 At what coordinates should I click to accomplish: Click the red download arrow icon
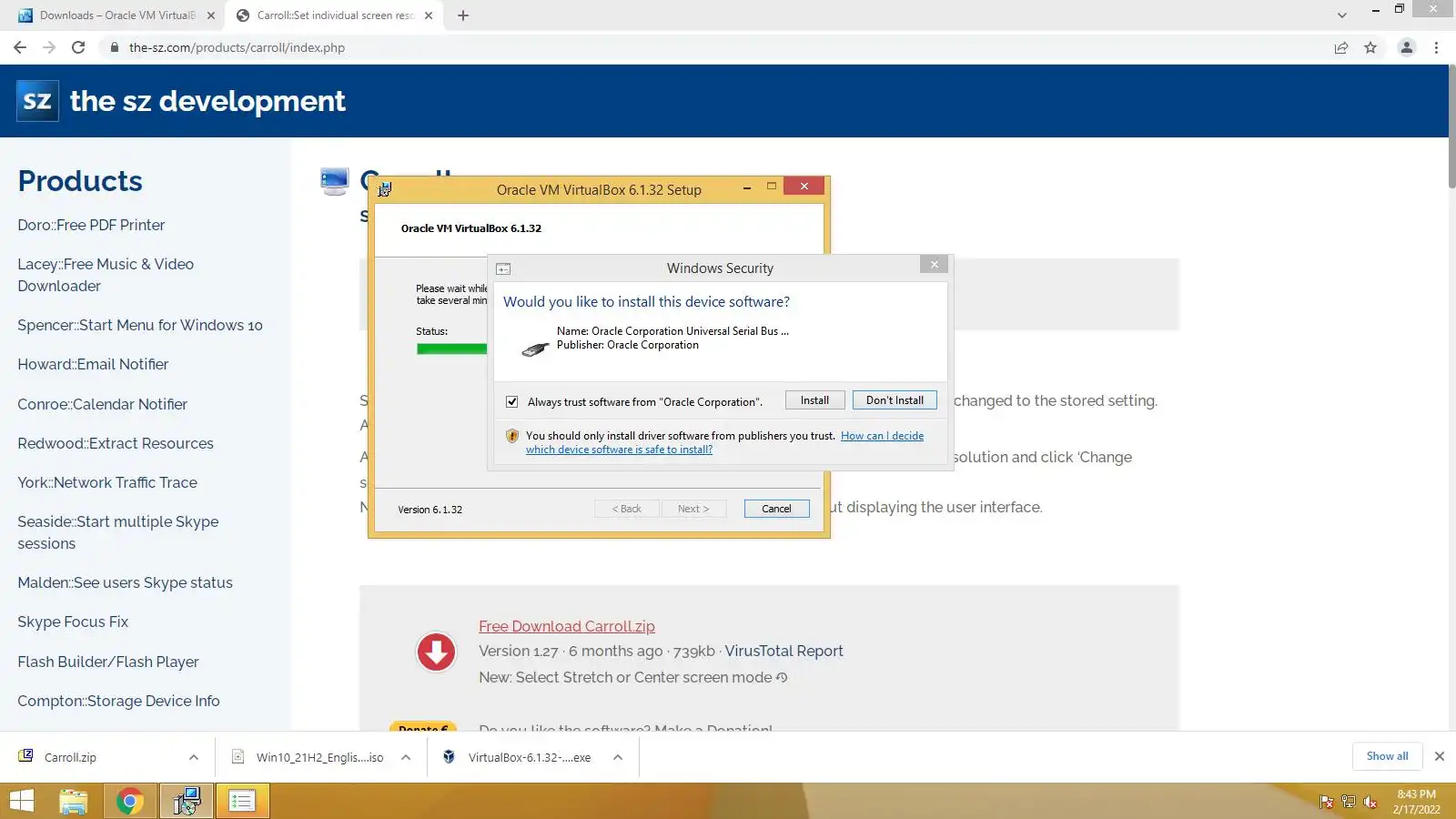(436, 652)
